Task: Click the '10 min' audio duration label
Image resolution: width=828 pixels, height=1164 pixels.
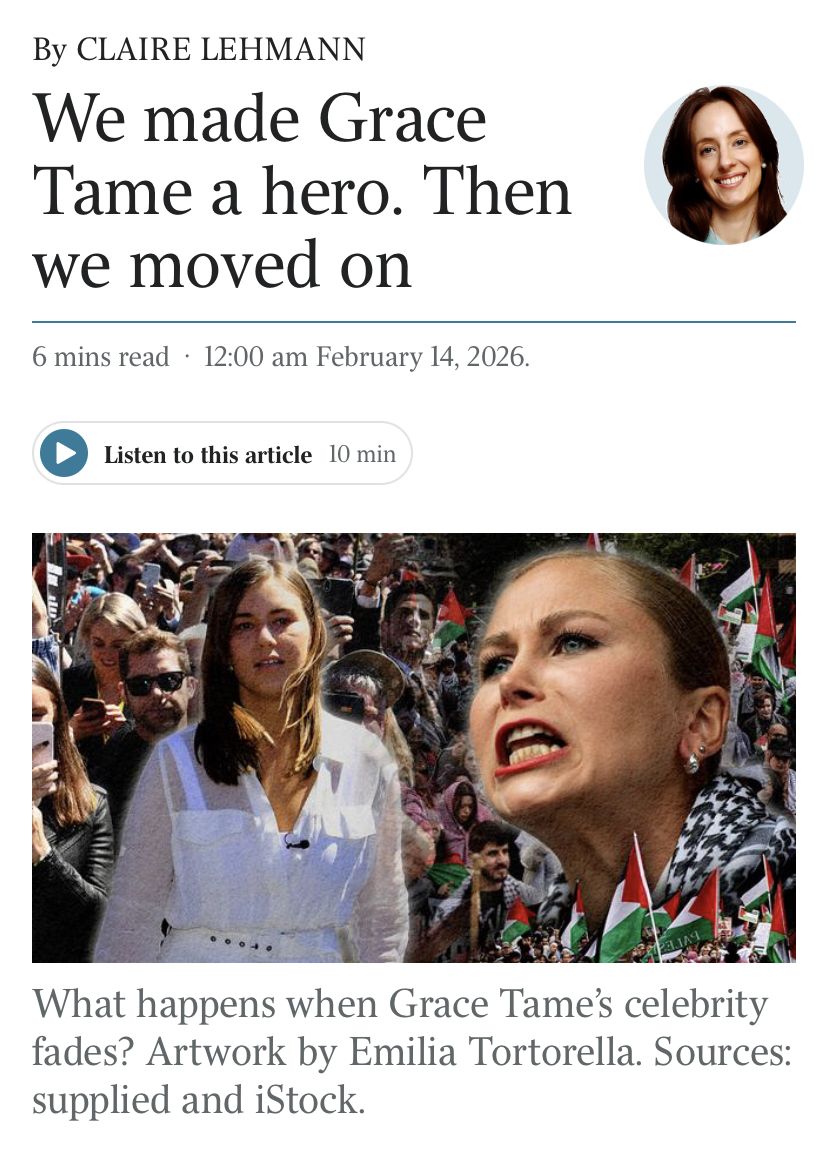Action: pyautogui.click(x=362, y=454)
